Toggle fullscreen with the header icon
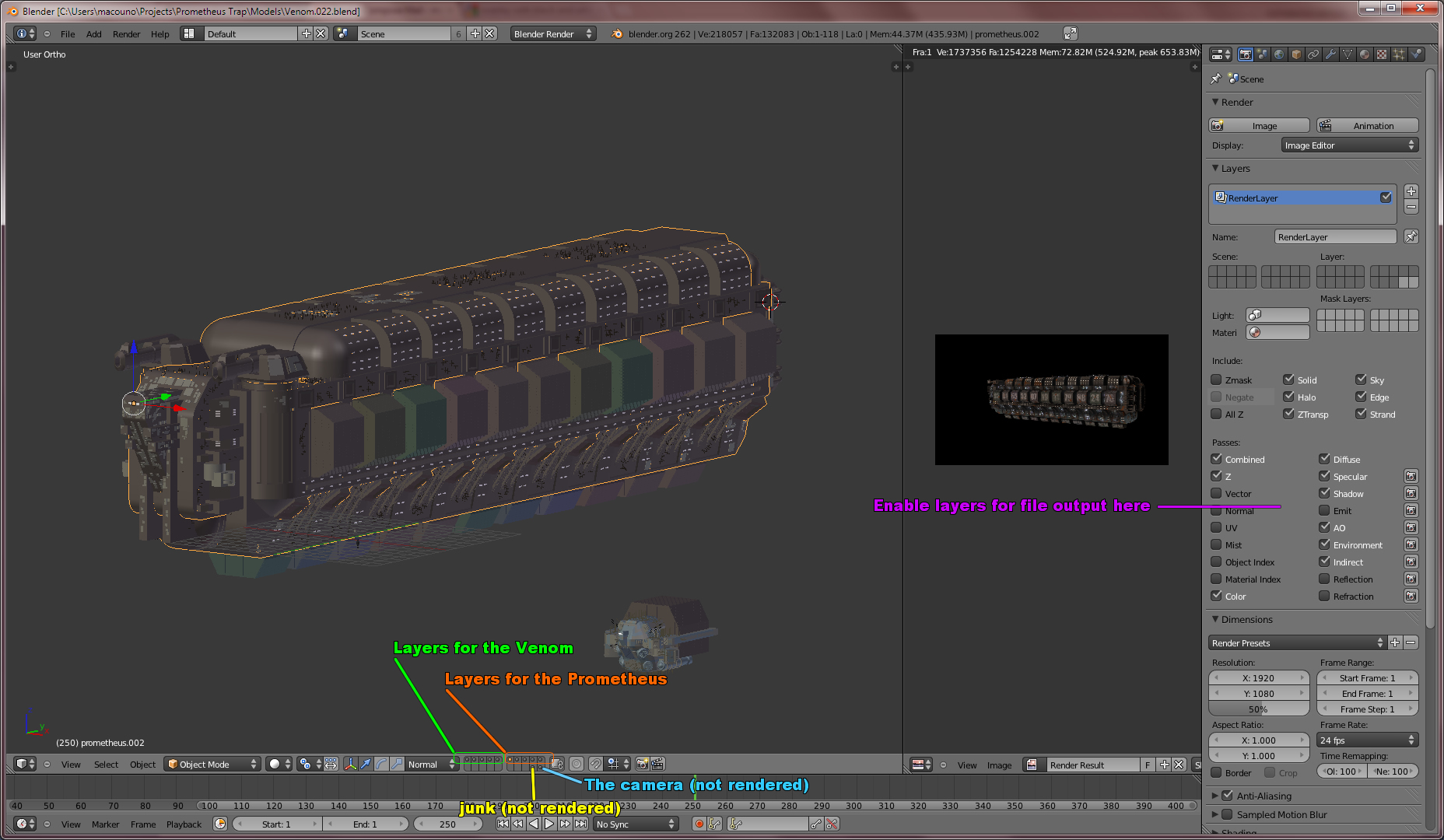Screen dimensions: 1444x840 tap(1071, 33)
